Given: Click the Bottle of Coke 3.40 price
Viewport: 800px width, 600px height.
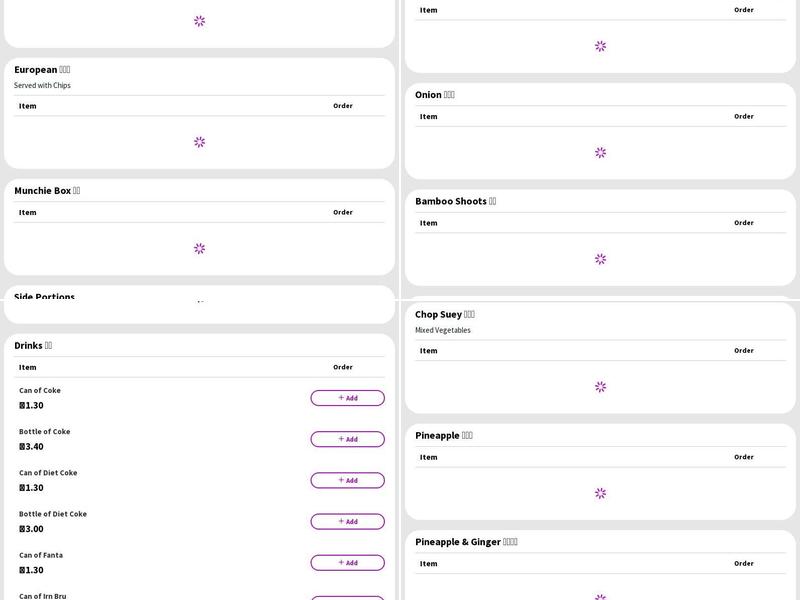Looking at the screenshot, I should 31,447.
